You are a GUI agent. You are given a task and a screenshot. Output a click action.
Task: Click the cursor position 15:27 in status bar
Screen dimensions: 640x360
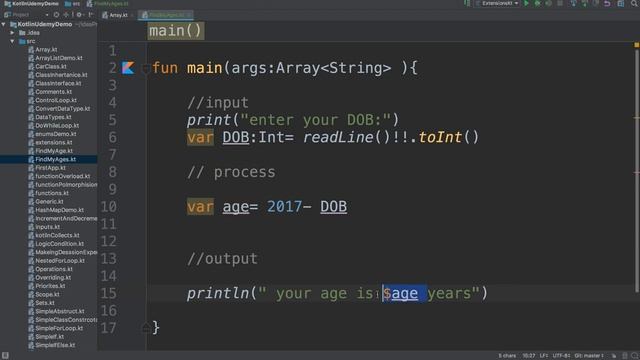click(x=529, y=356)
